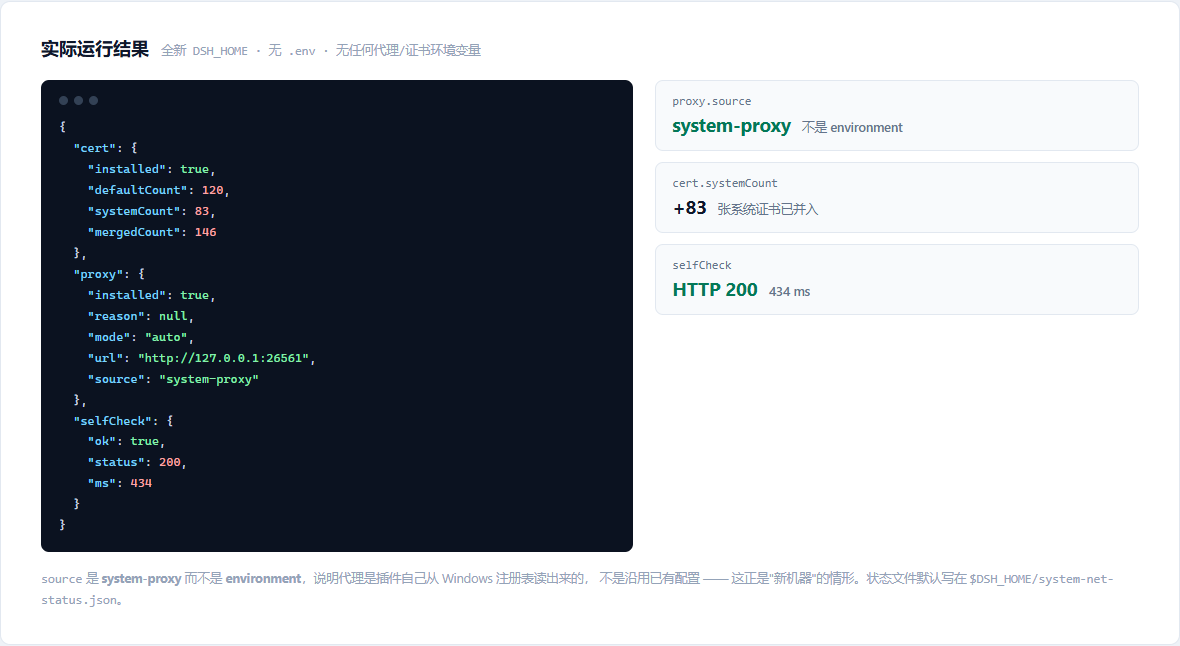Select the "ms": 434 line
Image resolution: width=1180 pixels, height=646 pixels.
120,483
